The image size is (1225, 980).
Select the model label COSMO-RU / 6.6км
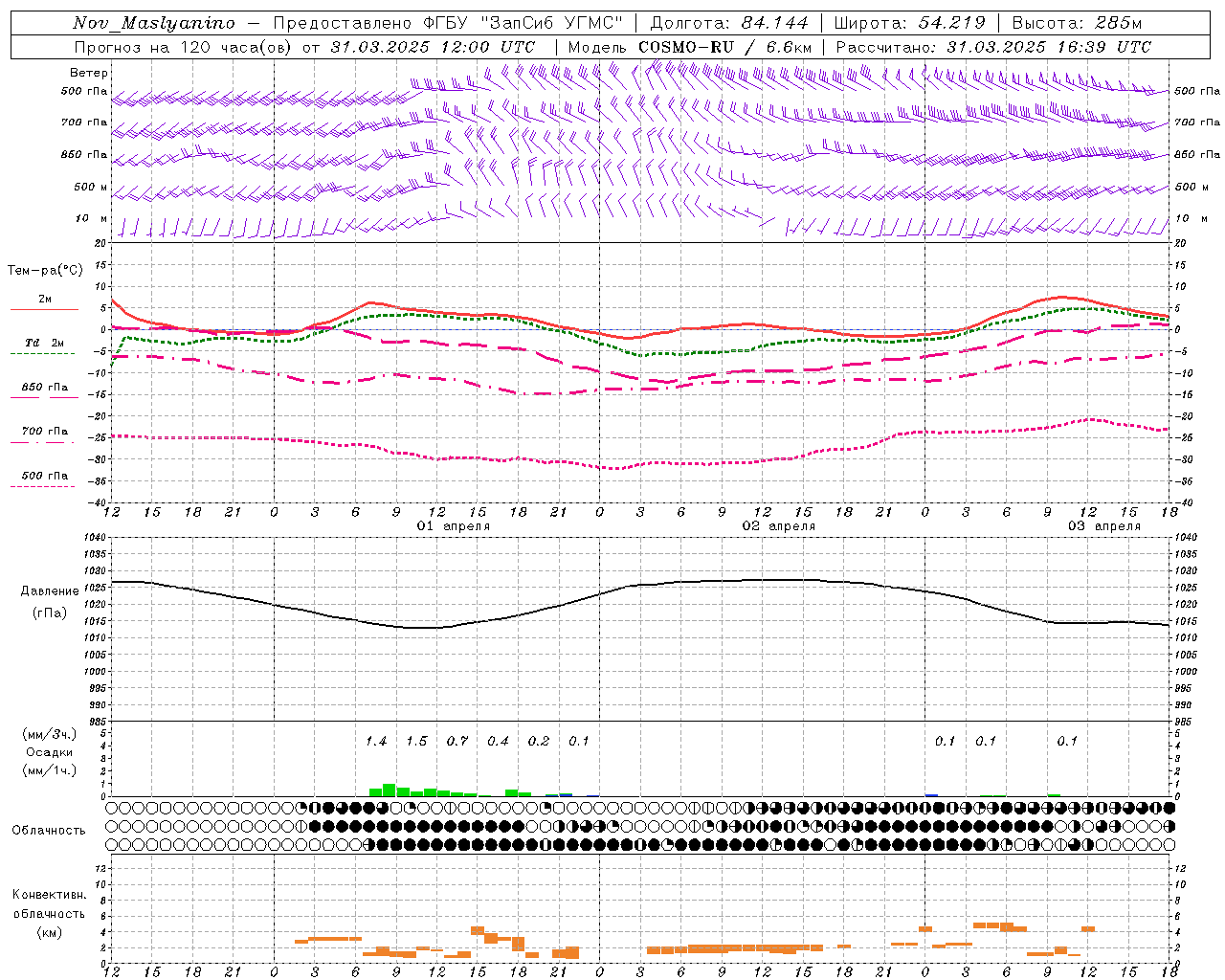click(725, 47)
